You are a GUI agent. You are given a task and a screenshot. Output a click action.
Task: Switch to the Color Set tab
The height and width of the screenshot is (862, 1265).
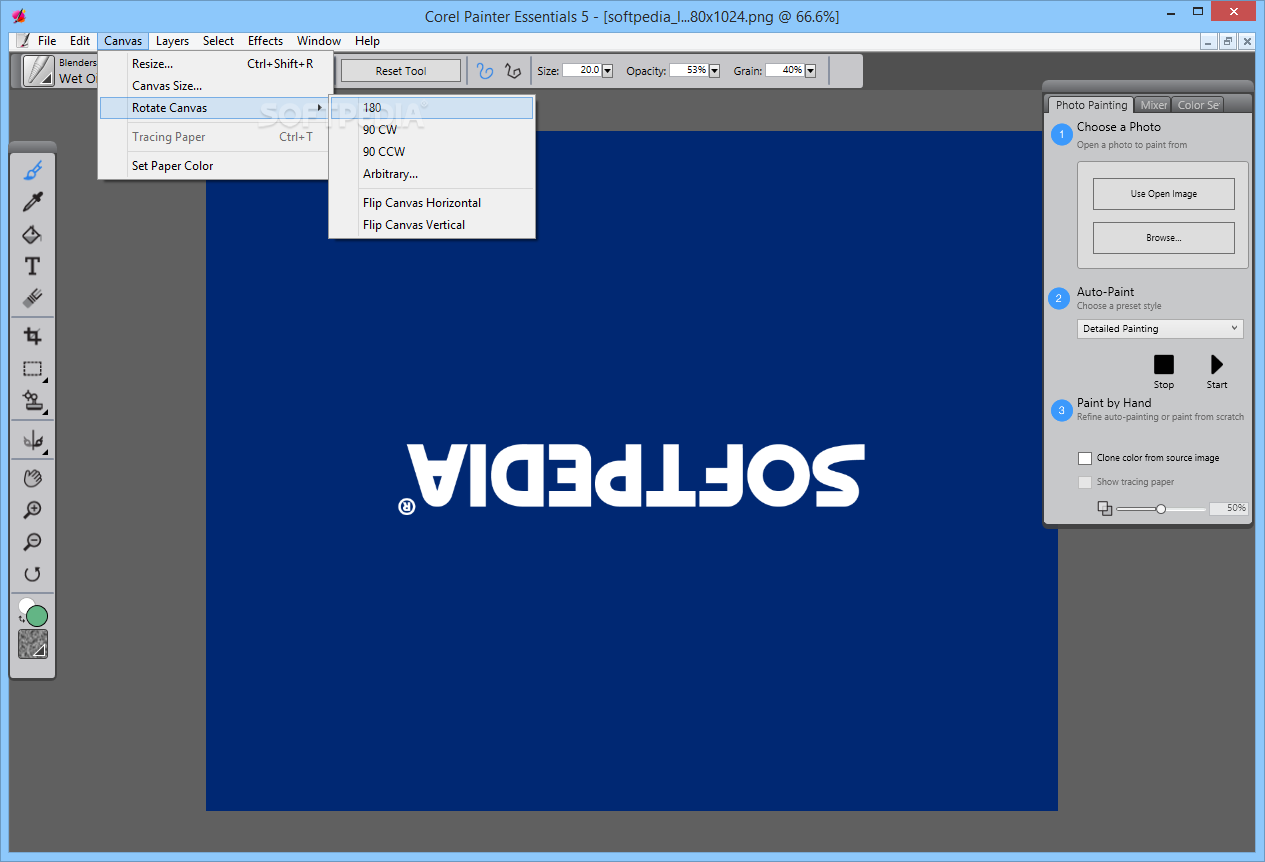1197,105
